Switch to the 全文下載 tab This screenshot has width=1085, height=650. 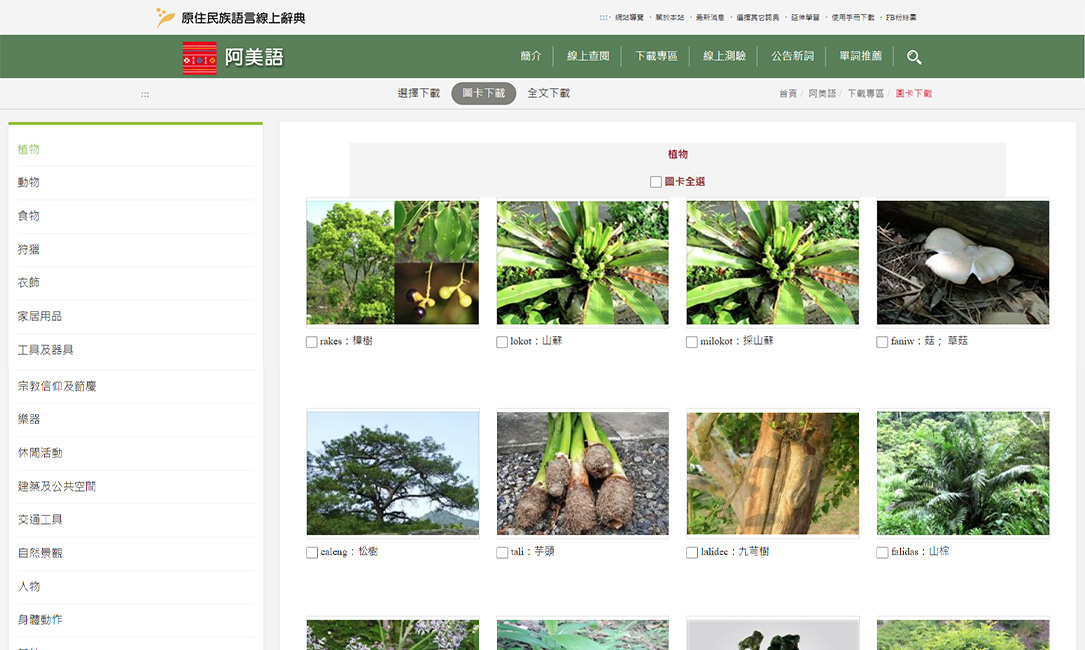pos(549,93)
